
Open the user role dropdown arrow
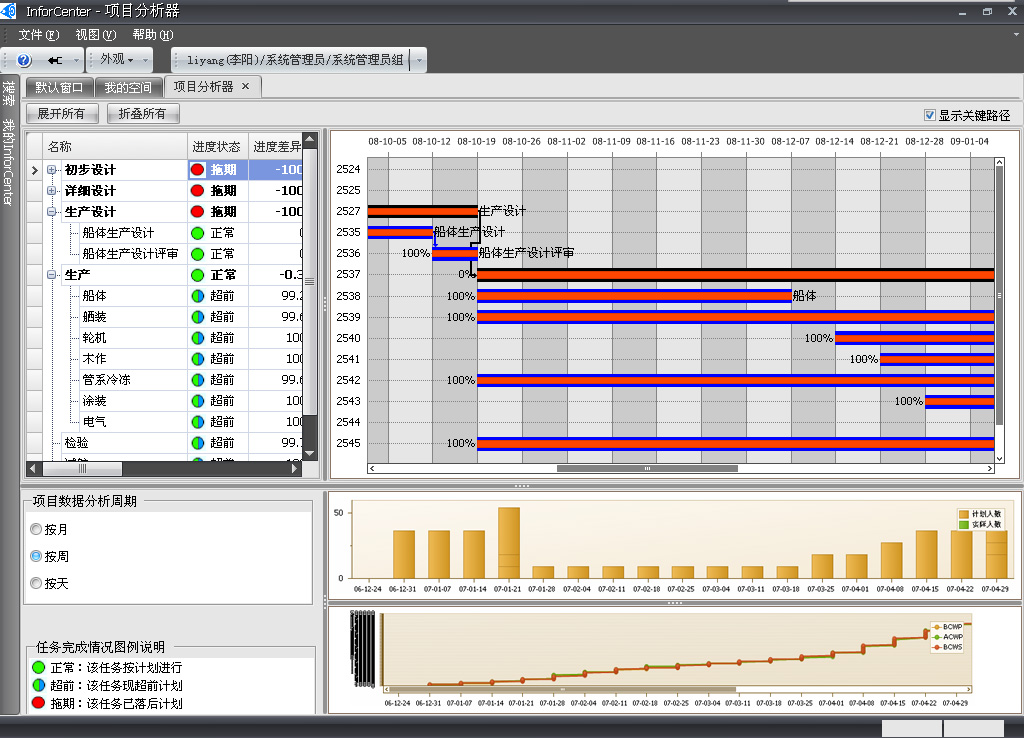click(419, 60)
